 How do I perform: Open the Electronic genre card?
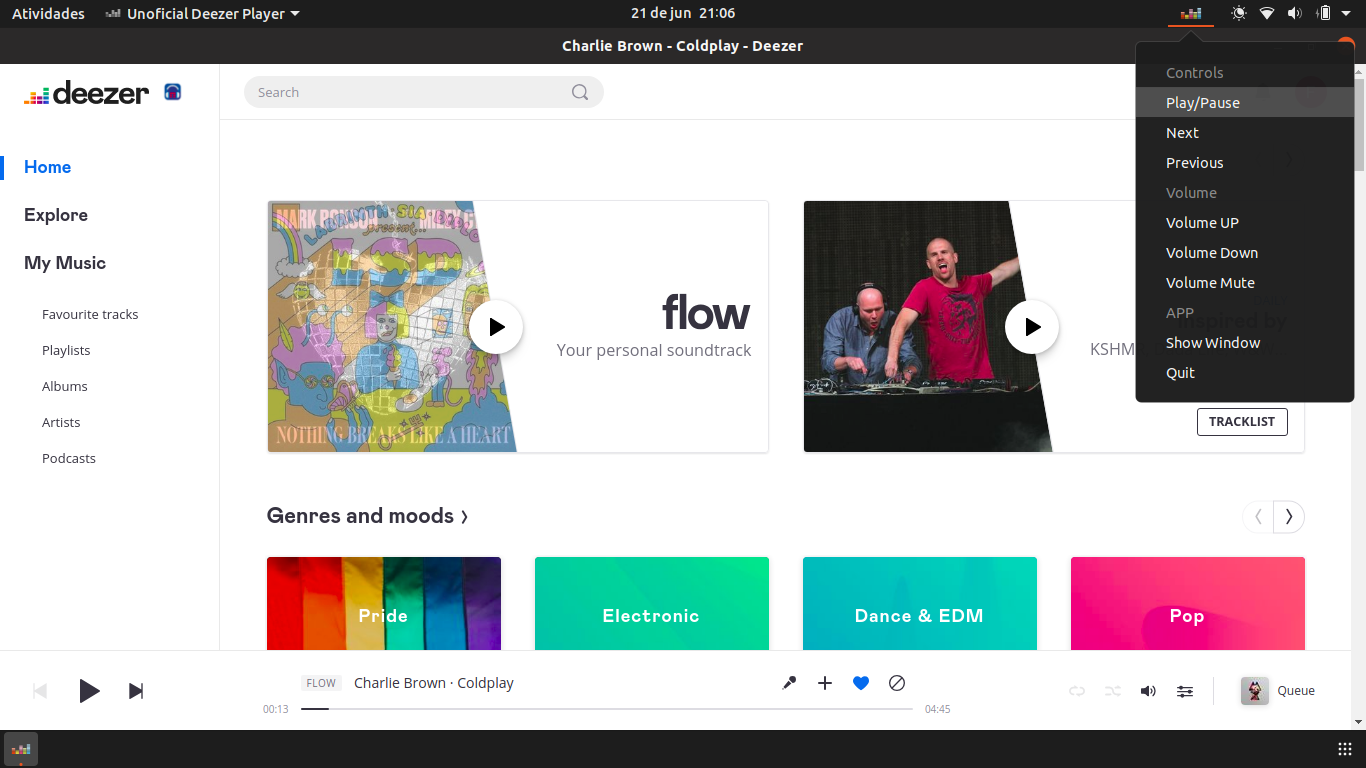click(652, 604)
